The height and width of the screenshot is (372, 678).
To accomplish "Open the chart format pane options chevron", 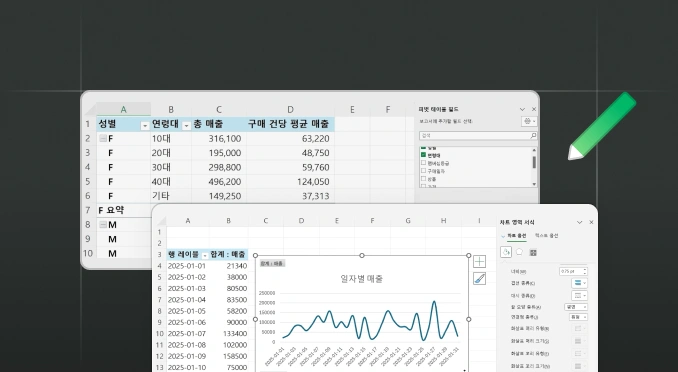I will (579, 222).
